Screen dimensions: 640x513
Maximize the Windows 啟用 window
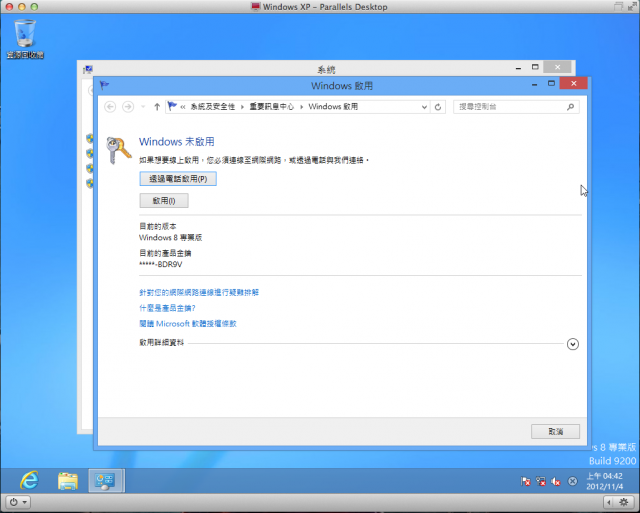click(x=551, y=84)
